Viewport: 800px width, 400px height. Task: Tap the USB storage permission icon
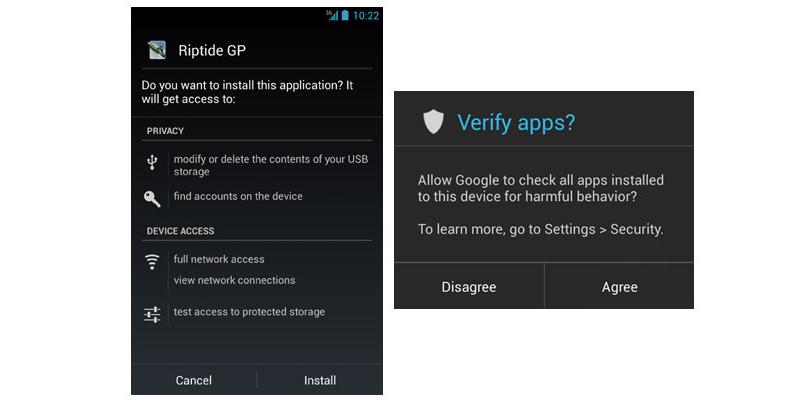(x=152, y=163)
